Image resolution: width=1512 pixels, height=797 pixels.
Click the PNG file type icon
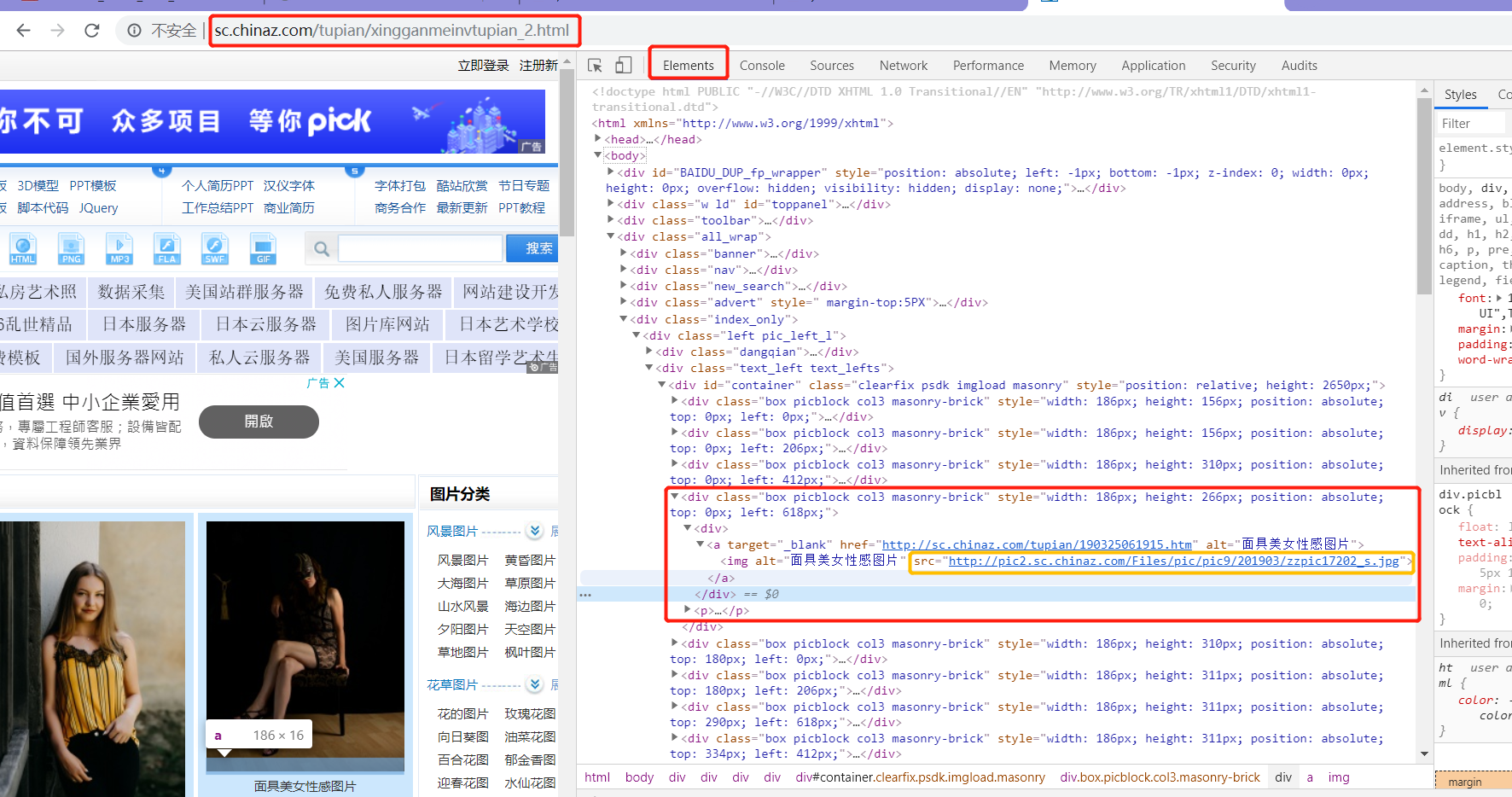(x=72, y=249)
